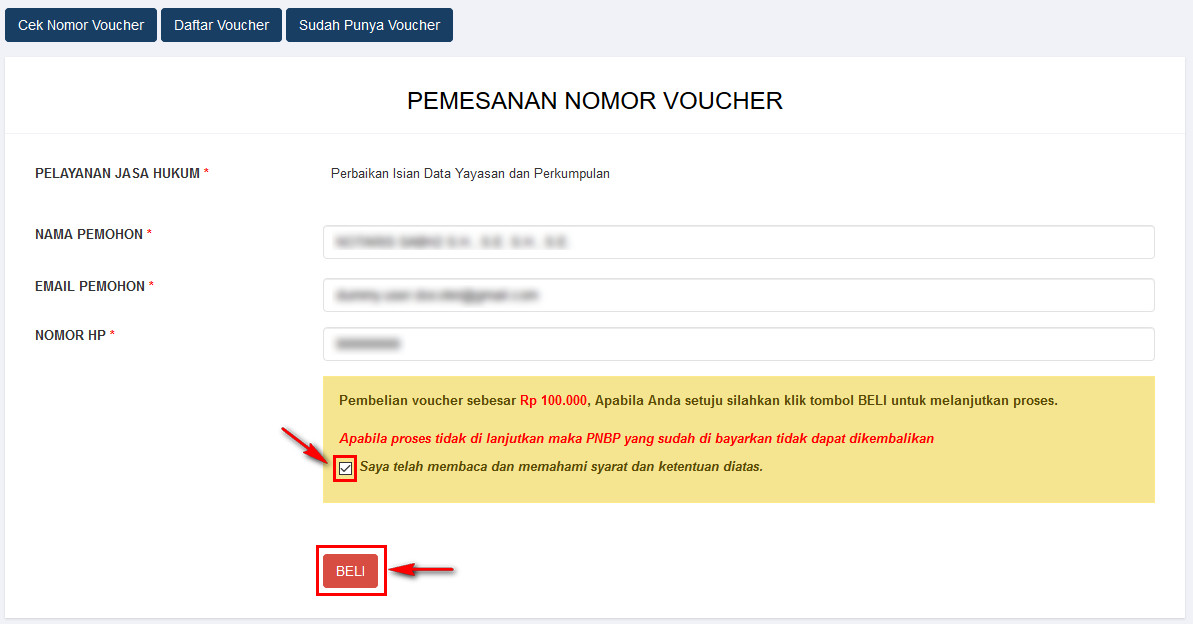This screenshot has height=624, width=1193.
Task: Focus the Nama Pemohon input field
Action: (738, 242)
